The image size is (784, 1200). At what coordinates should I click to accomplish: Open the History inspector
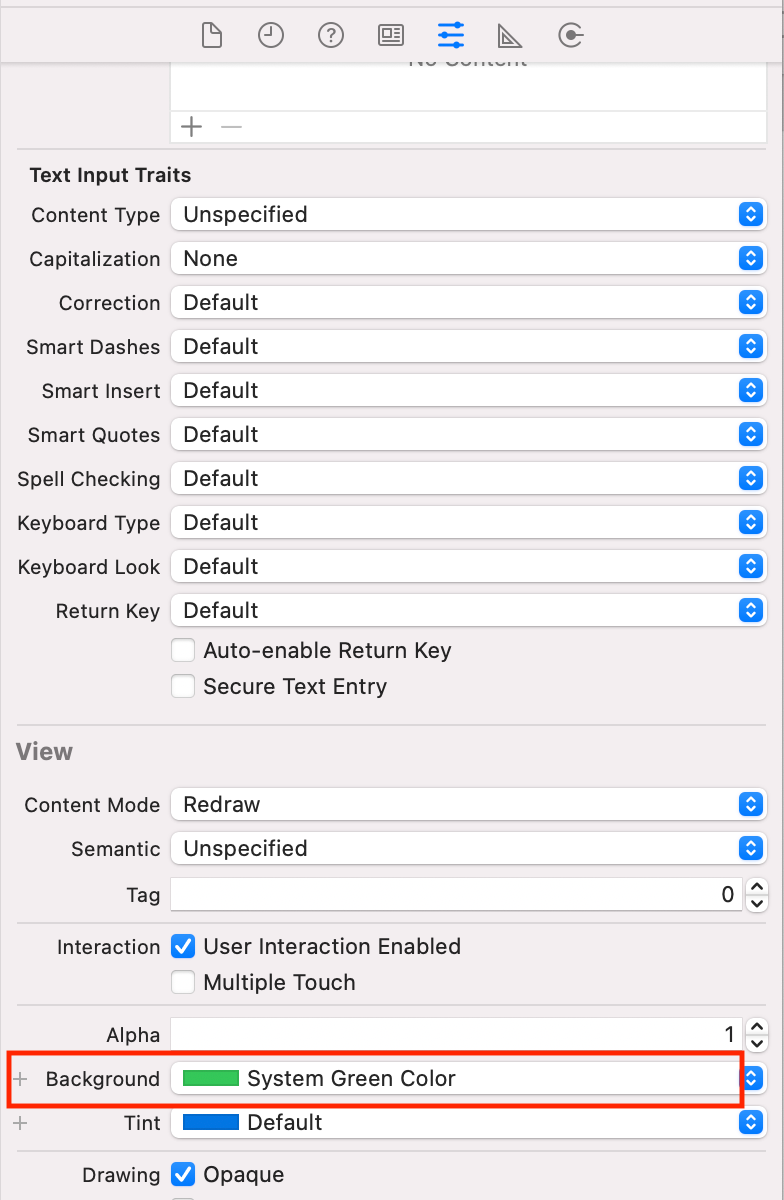[270, 35]
